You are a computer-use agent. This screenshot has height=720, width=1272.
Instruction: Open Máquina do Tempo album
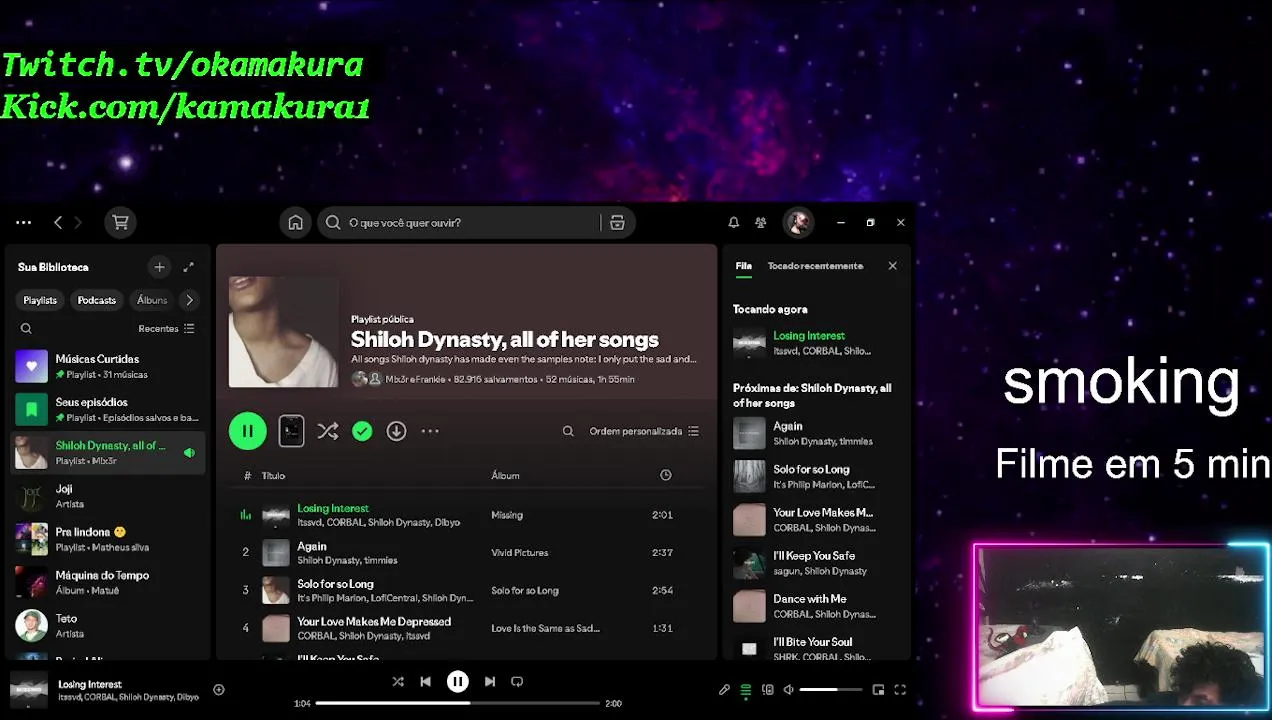coord(107,582)
